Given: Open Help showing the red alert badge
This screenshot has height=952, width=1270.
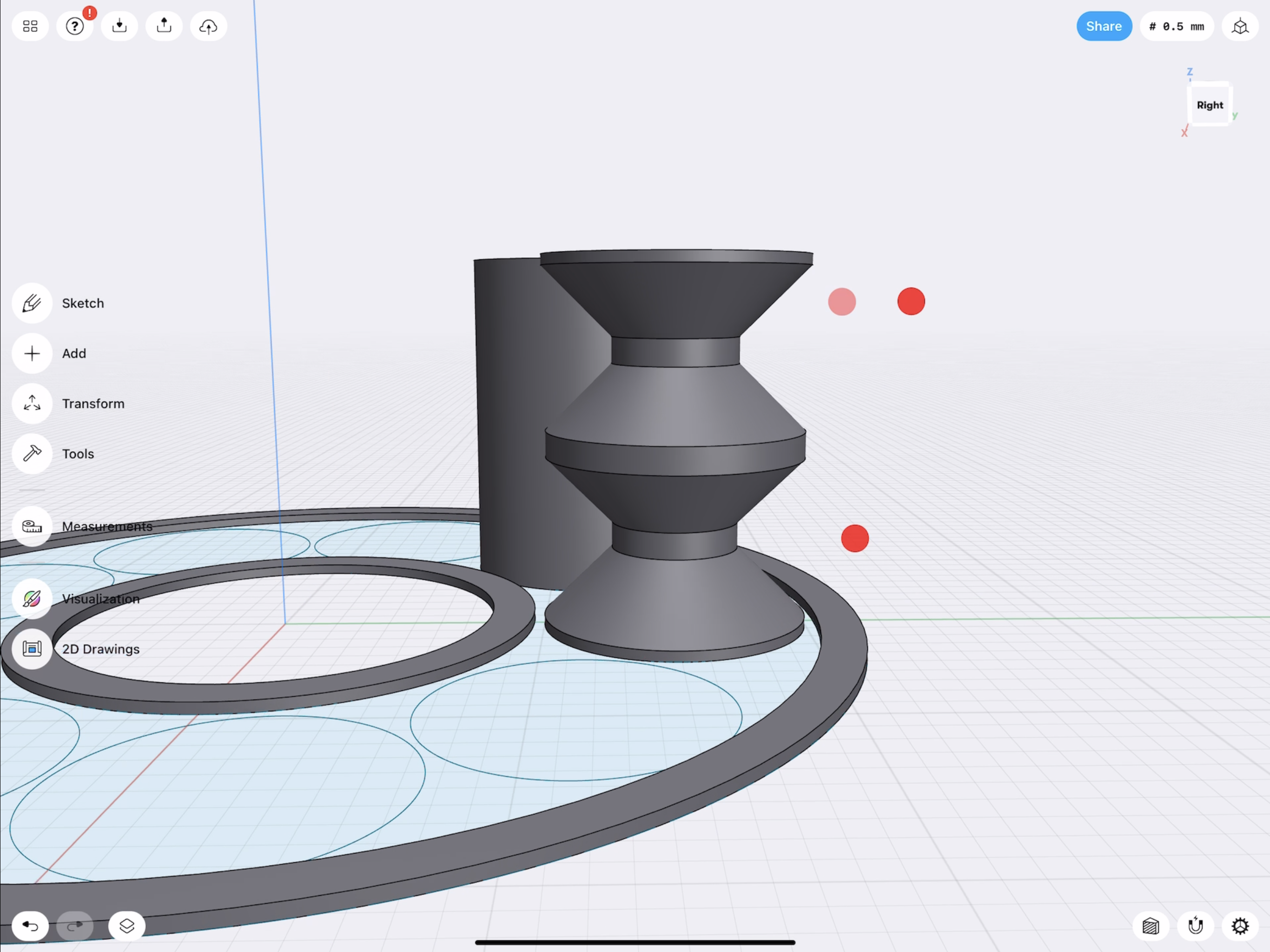Looking at the screenshot, I should [75, 26].
